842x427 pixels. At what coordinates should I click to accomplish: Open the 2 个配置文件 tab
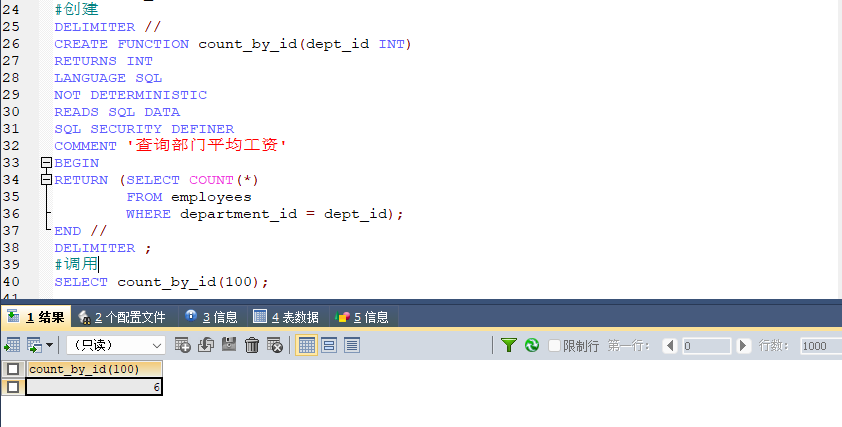122,317
